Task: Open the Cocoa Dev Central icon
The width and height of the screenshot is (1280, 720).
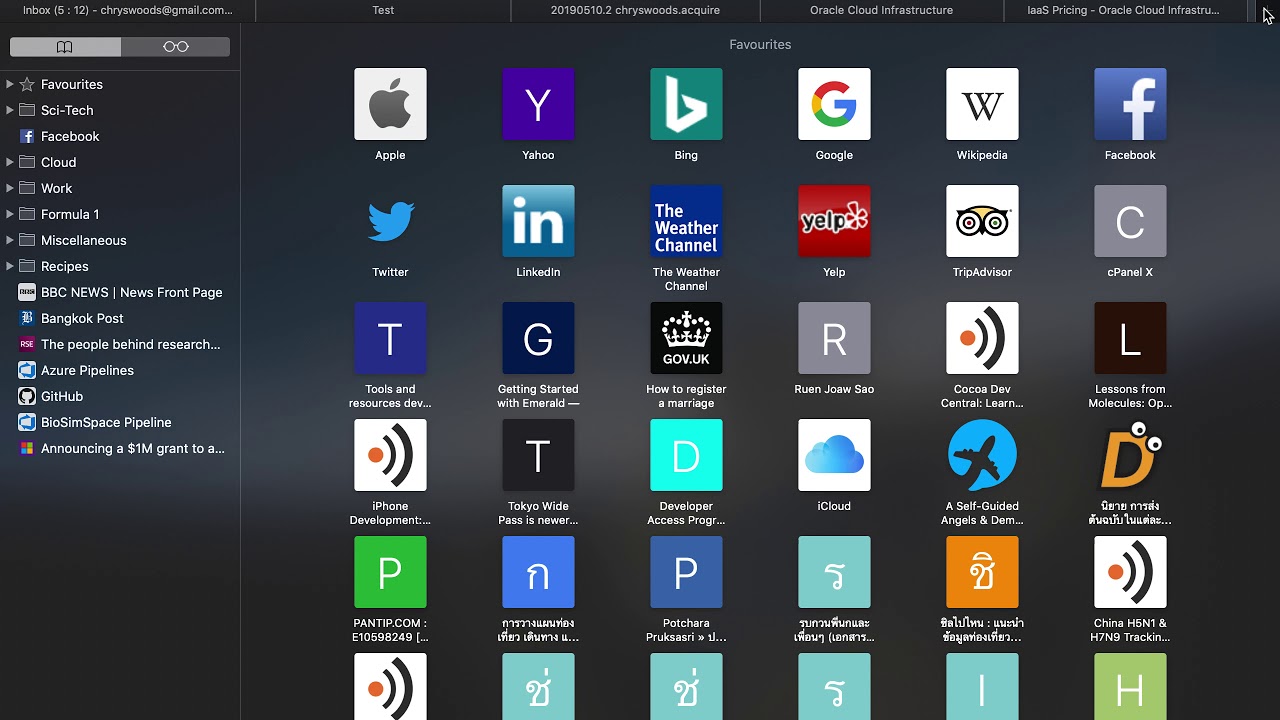Action: tap(982, 338)
